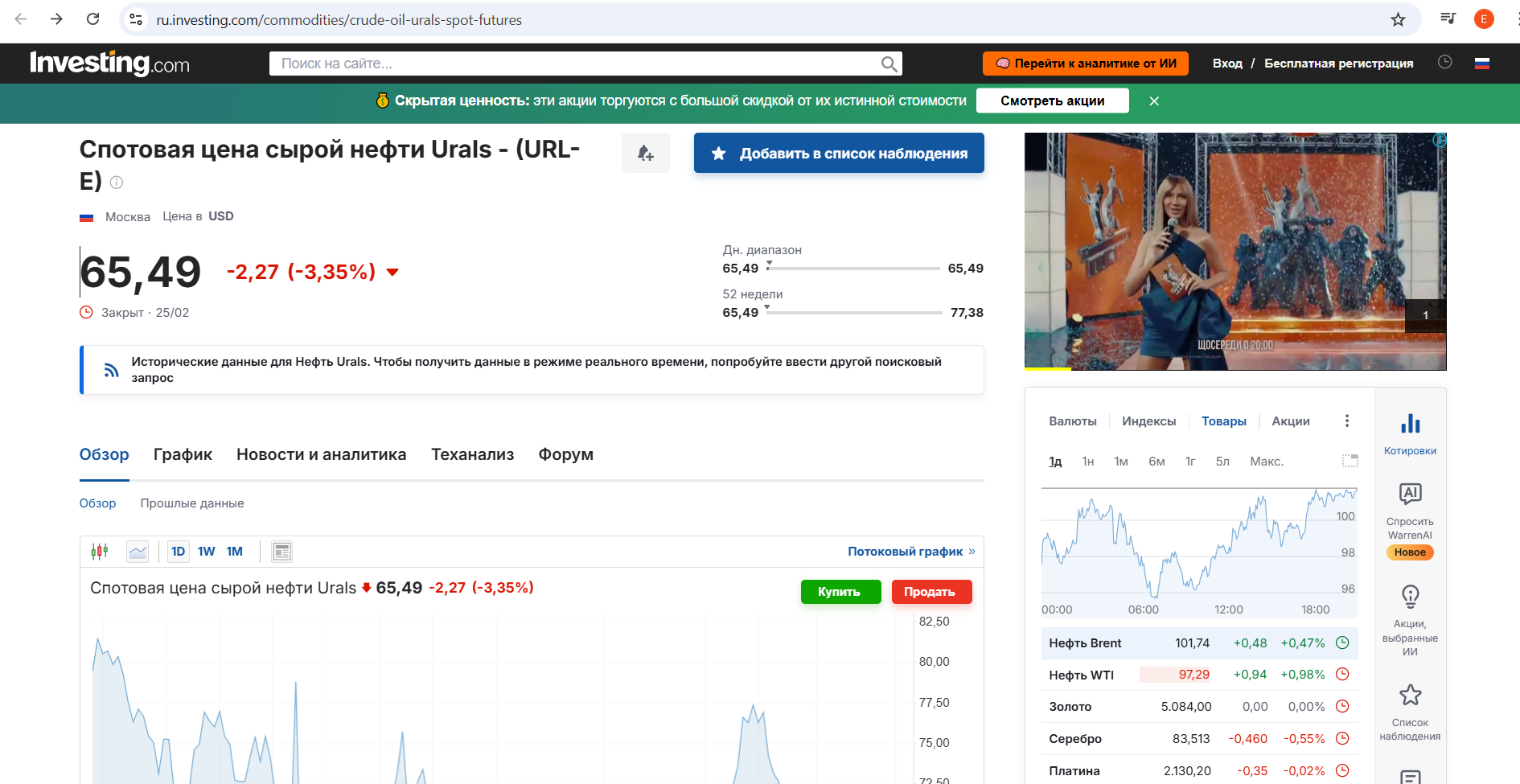This screenshot has height=784, width=1520.
Task: Click the info icon beside title
Action: pos(117,183)
